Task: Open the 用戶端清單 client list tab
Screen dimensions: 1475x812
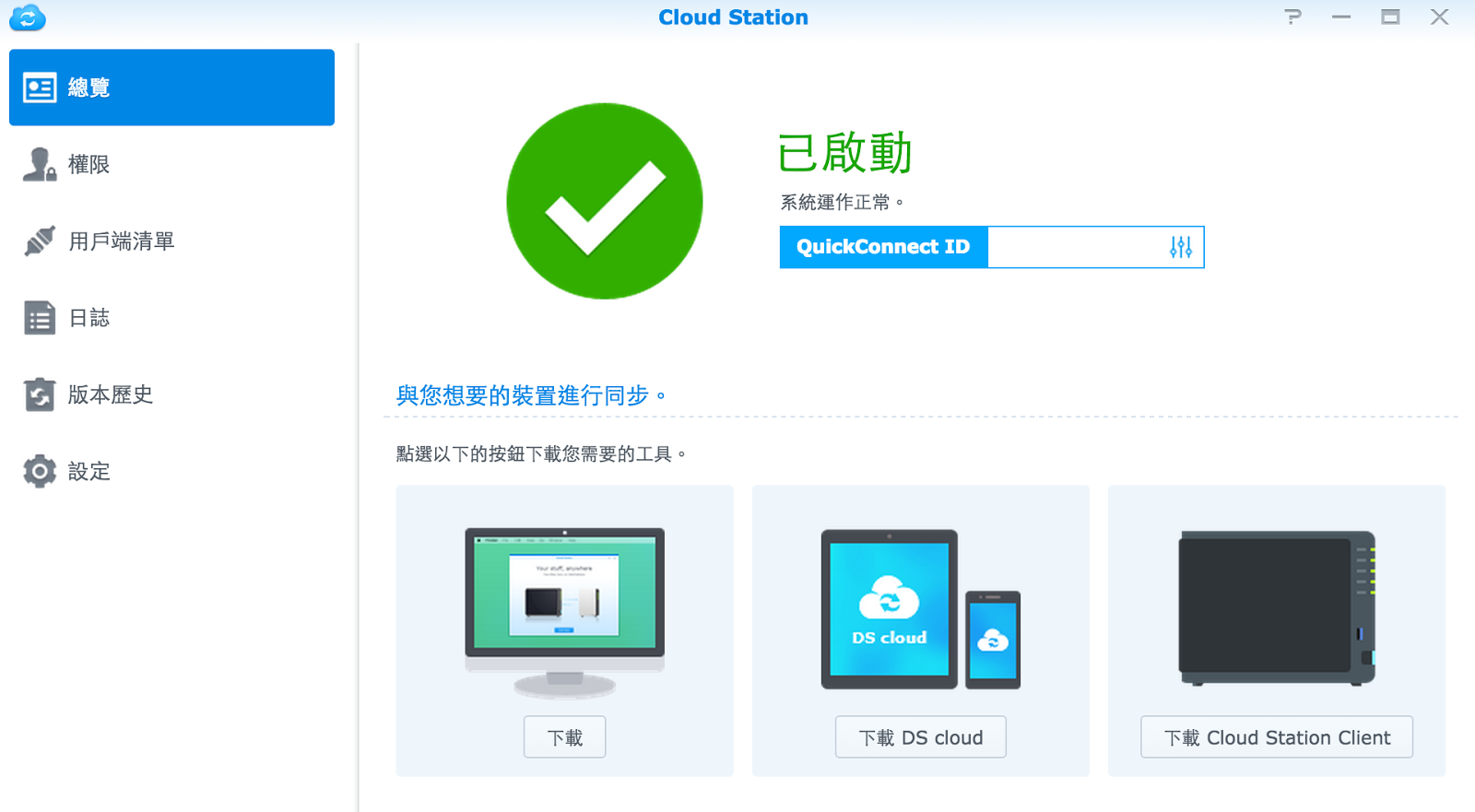Action: pos(171,241)
